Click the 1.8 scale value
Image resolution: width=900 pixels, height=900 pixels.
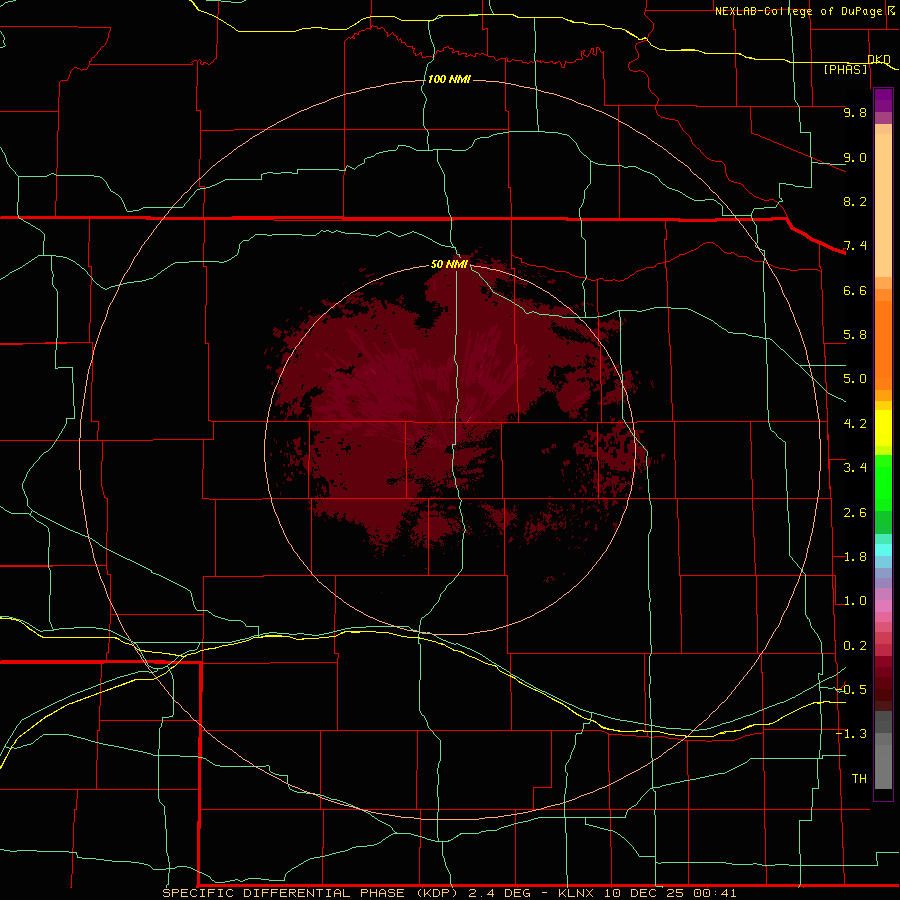coord(855,557)
